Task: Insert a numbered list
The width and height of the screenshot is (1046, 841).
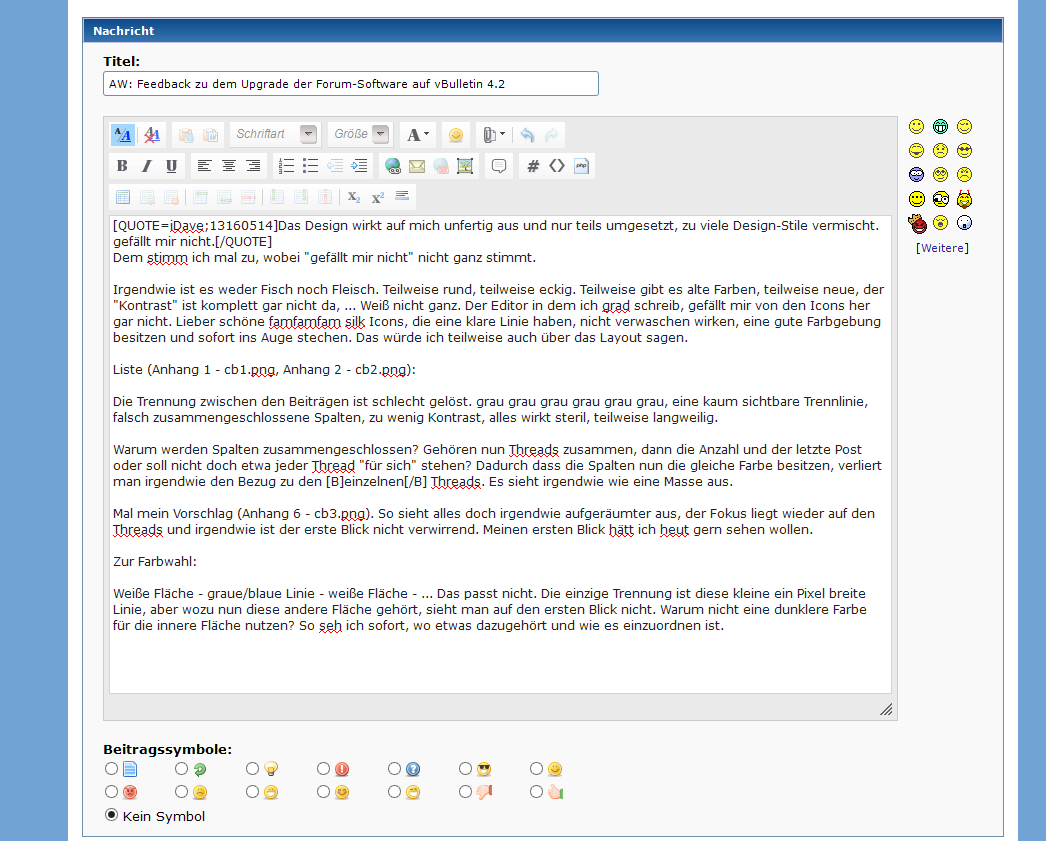Action: (x=286, y=166)
